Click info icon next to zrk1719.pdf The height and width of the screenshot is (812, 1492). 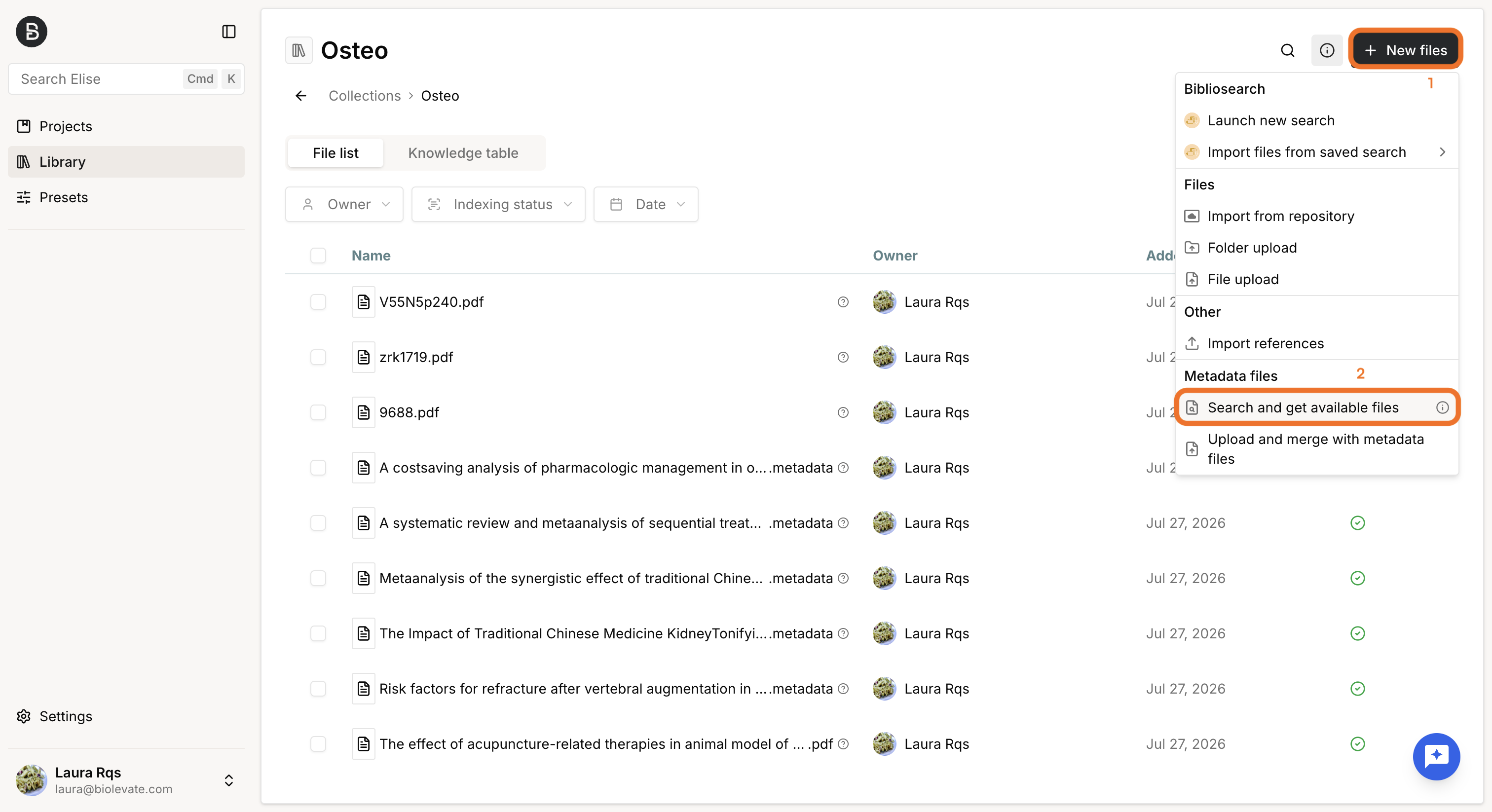[843, 357]
